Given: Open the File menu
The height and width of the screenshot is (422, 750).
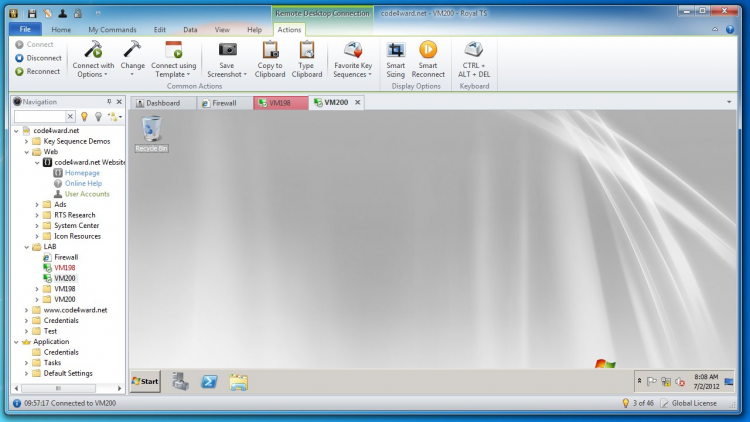Looking at the screenshot, I should point(25,29).
